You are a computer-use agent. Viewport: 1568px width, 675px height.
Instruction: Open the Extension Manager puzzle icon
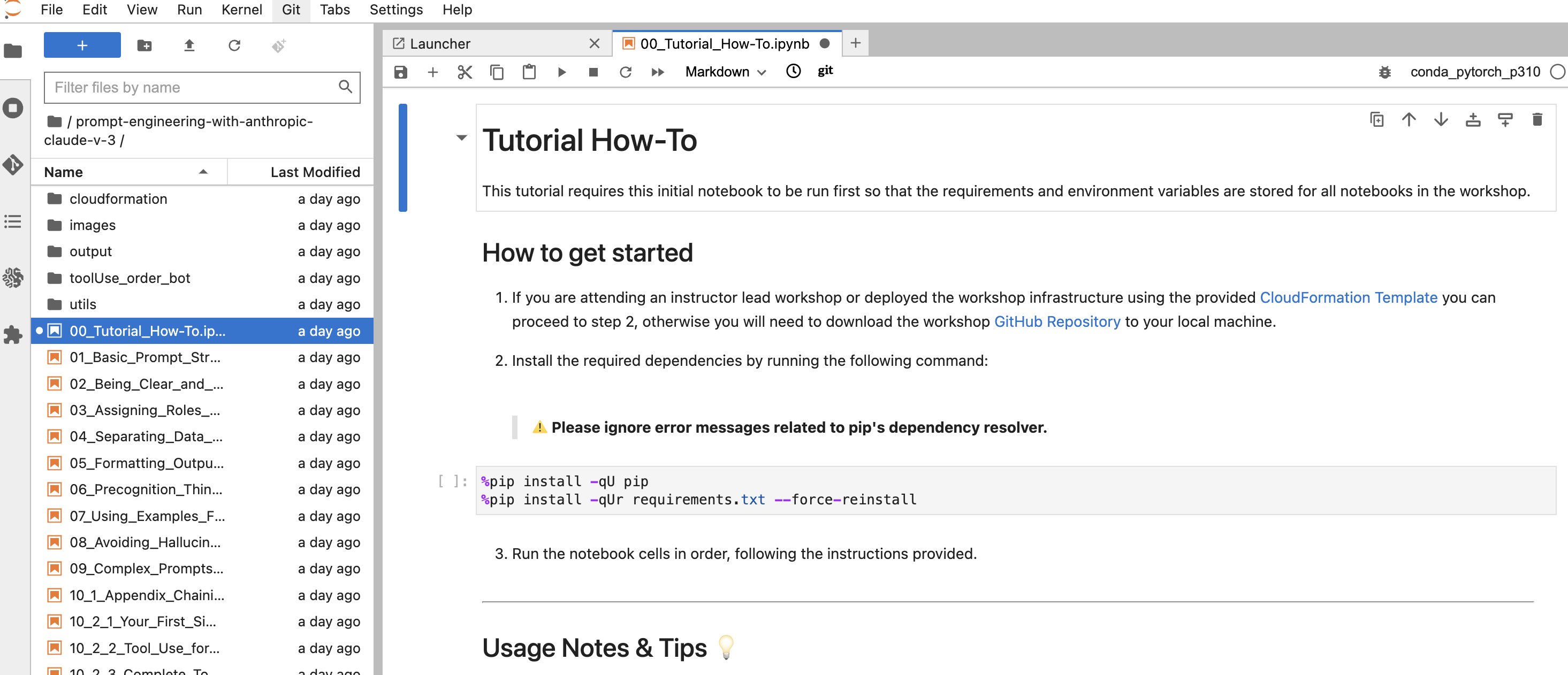(x=13, y=334)
